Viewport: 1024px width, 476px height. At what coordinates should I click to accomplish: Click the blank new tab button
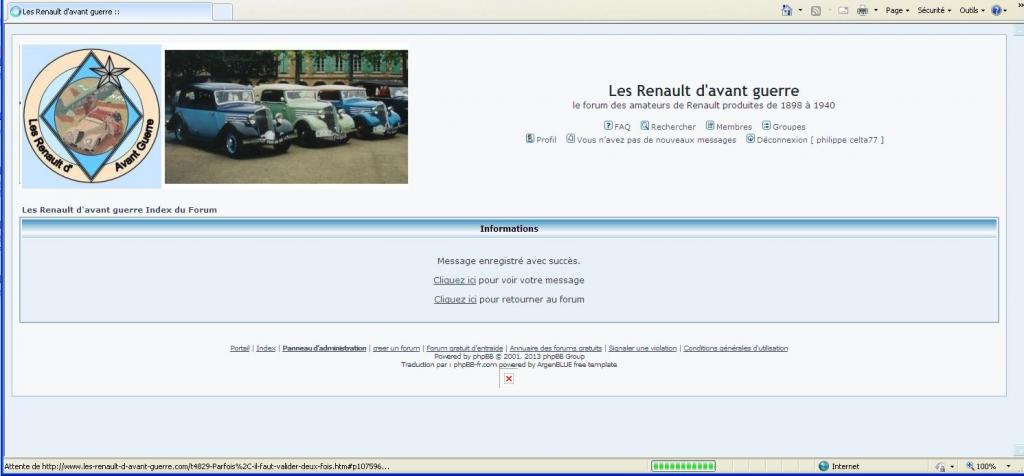click(x=223, y=12)
